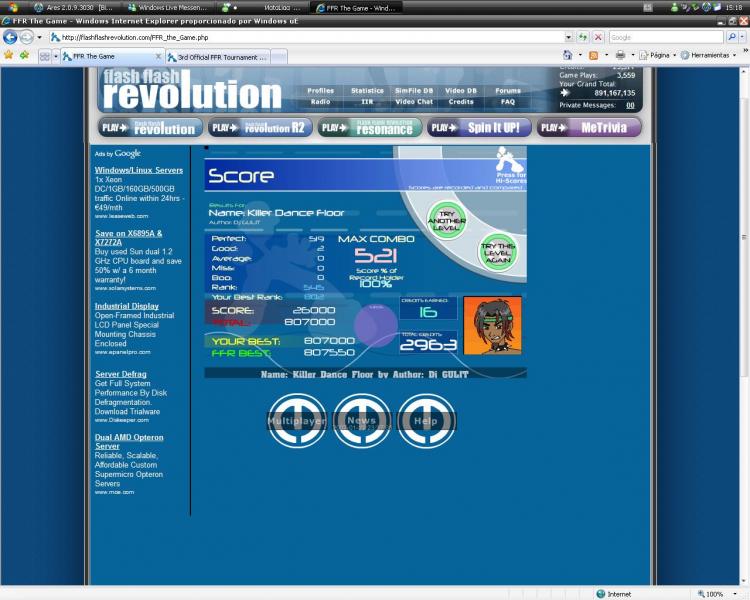The height and width of the screenshot is (600, 750).
Task: Click the Play Spin It UP! banner
Action: 479,128
